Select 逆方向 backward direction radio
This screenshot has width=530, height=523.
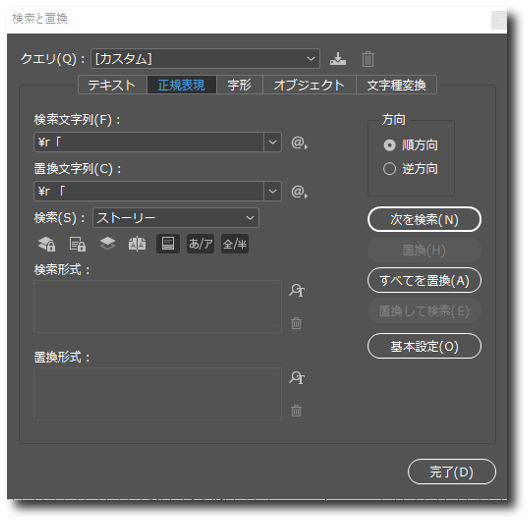[389, 169]
